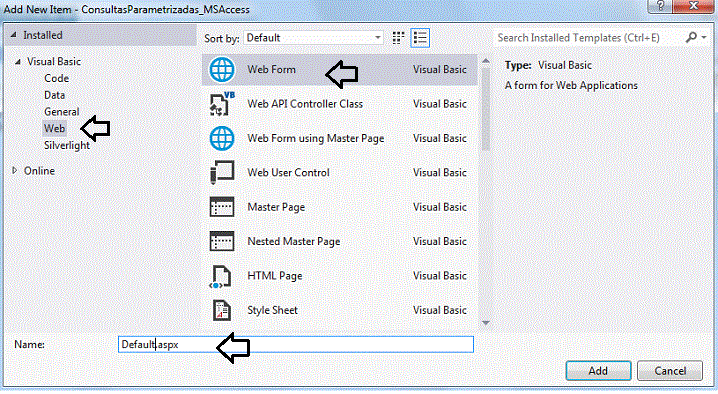Click the Web API Controller Class icon

coord(222,104)
